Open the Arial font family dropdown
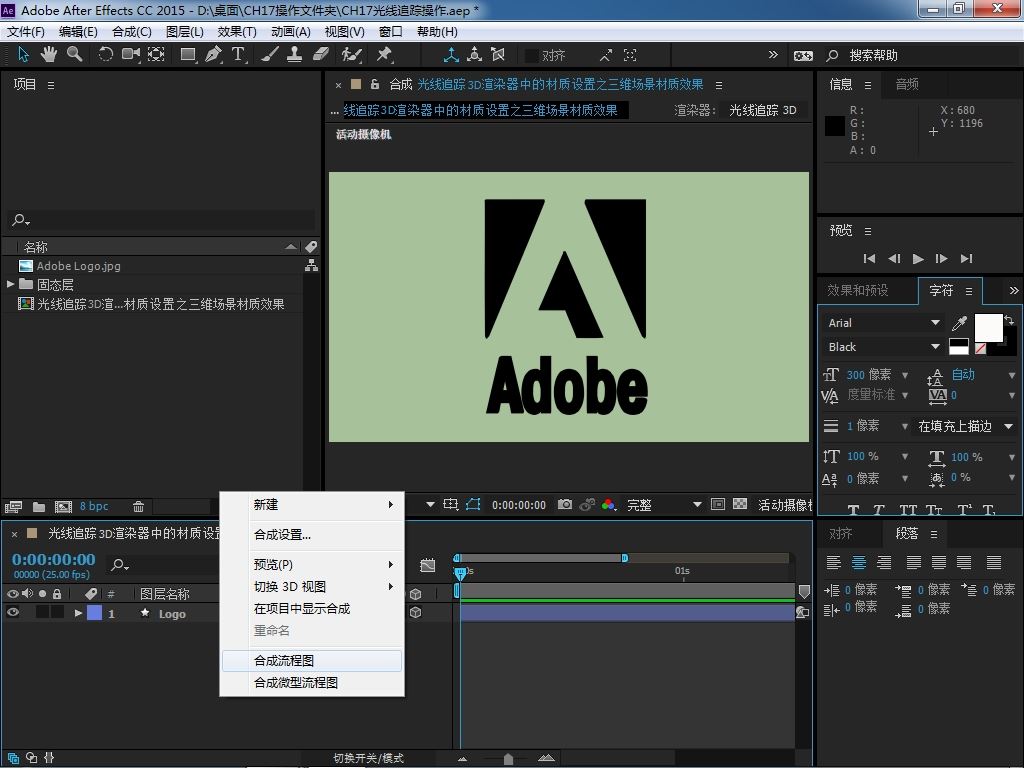 point(884,323)
